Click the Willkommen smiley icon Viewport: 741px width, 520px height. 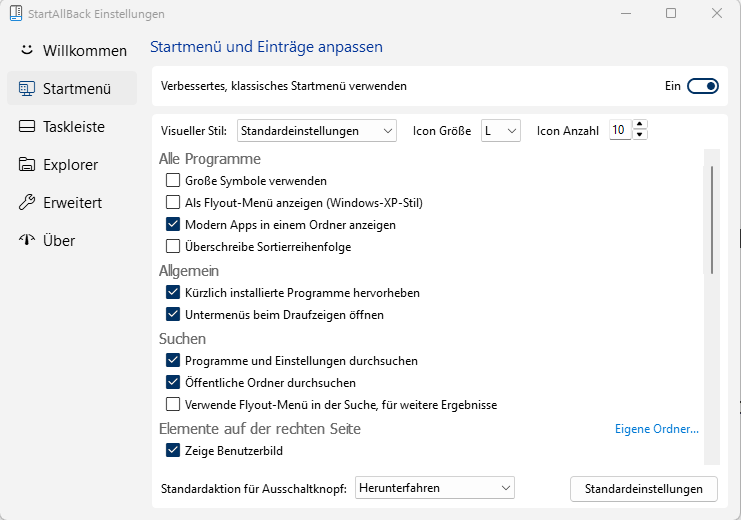point(27,50)
